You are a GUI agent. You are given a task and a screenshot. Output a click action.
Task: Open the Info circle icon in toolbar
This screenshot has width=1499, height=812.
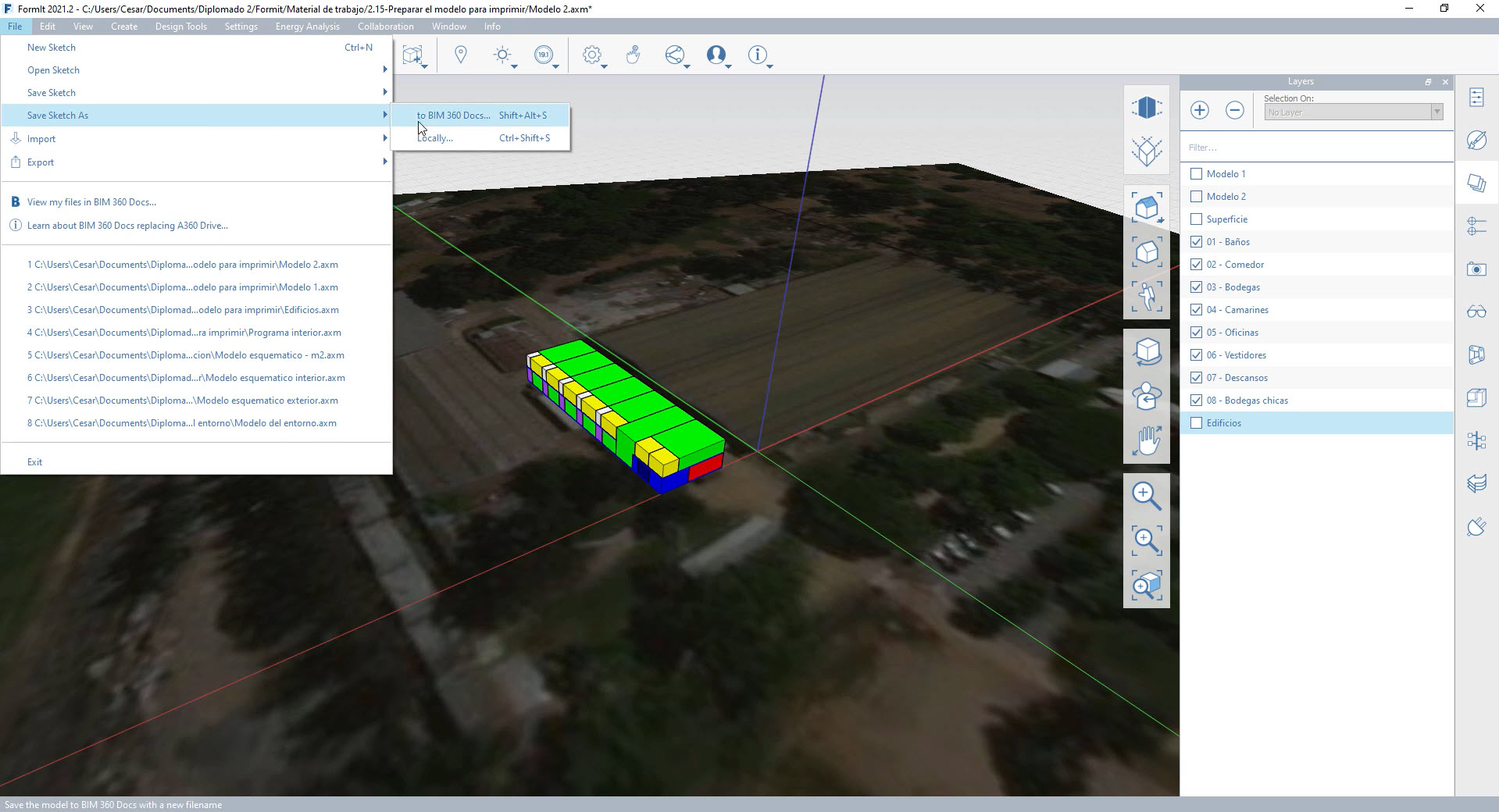pyautogui.click(x=756, y=55)
